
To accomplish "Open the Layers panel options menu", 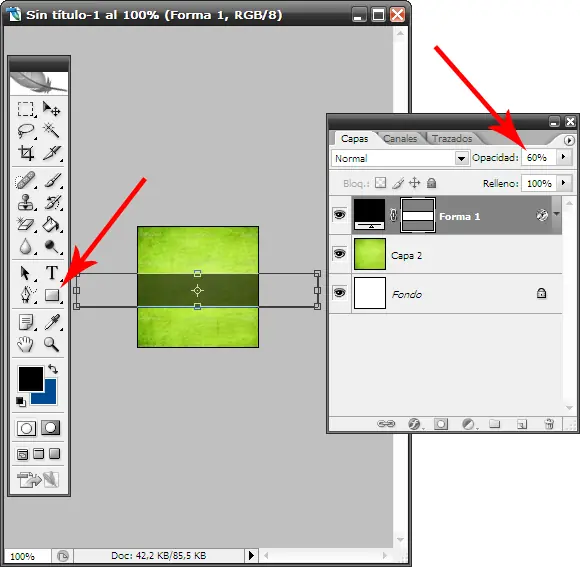I will click(569, 140).
